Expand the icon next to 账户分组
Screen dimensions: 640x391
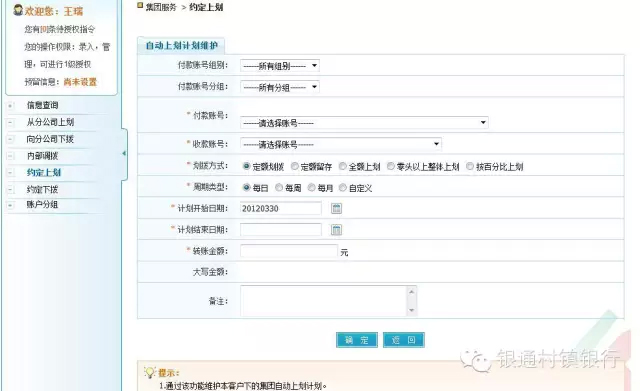[x=11, y=205]
